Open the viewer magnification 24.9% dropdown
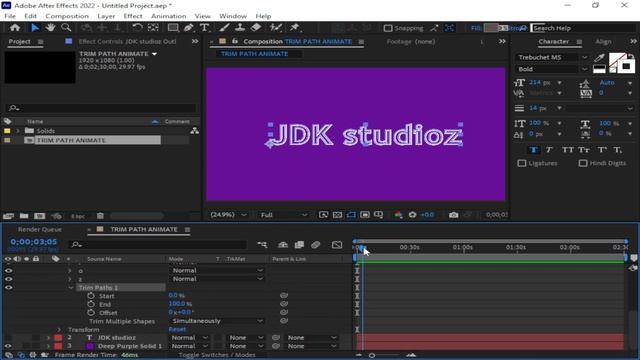640x360 pixels. click(x=228, y=215)
